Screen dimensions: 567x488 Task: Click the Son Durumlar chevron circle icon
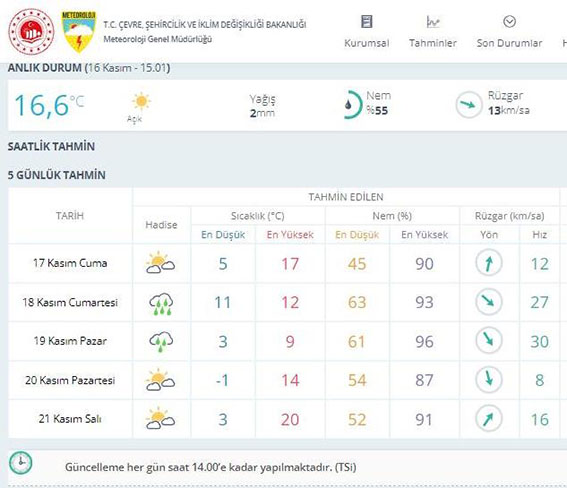pos(510,22)
